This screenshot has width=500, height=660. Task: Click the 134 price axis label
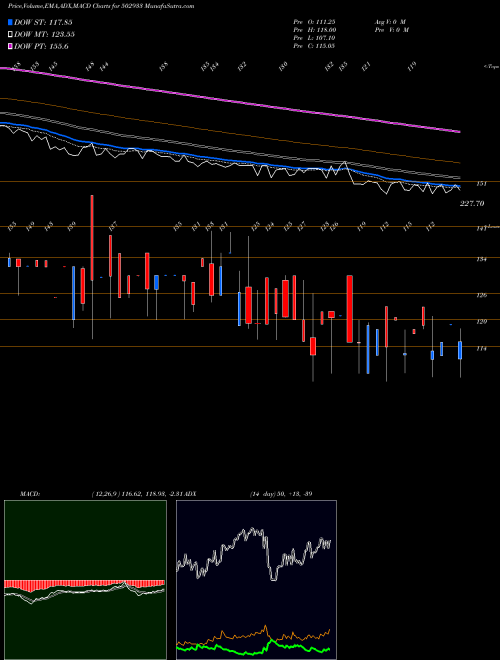click(481, 259)
